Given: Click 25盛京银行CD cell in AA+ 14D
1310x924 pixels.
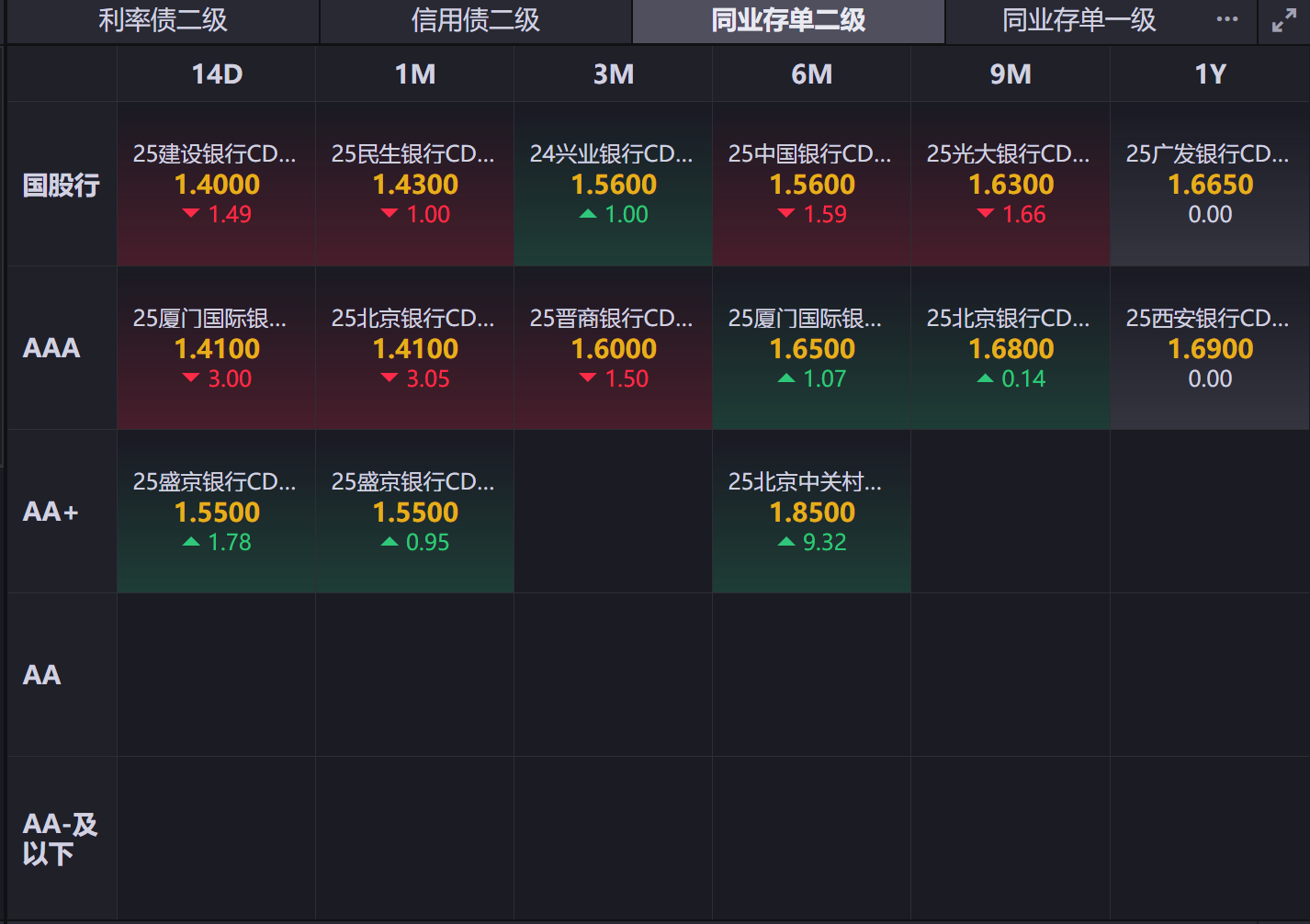Looking at the screenshot, I should (217, 512).
